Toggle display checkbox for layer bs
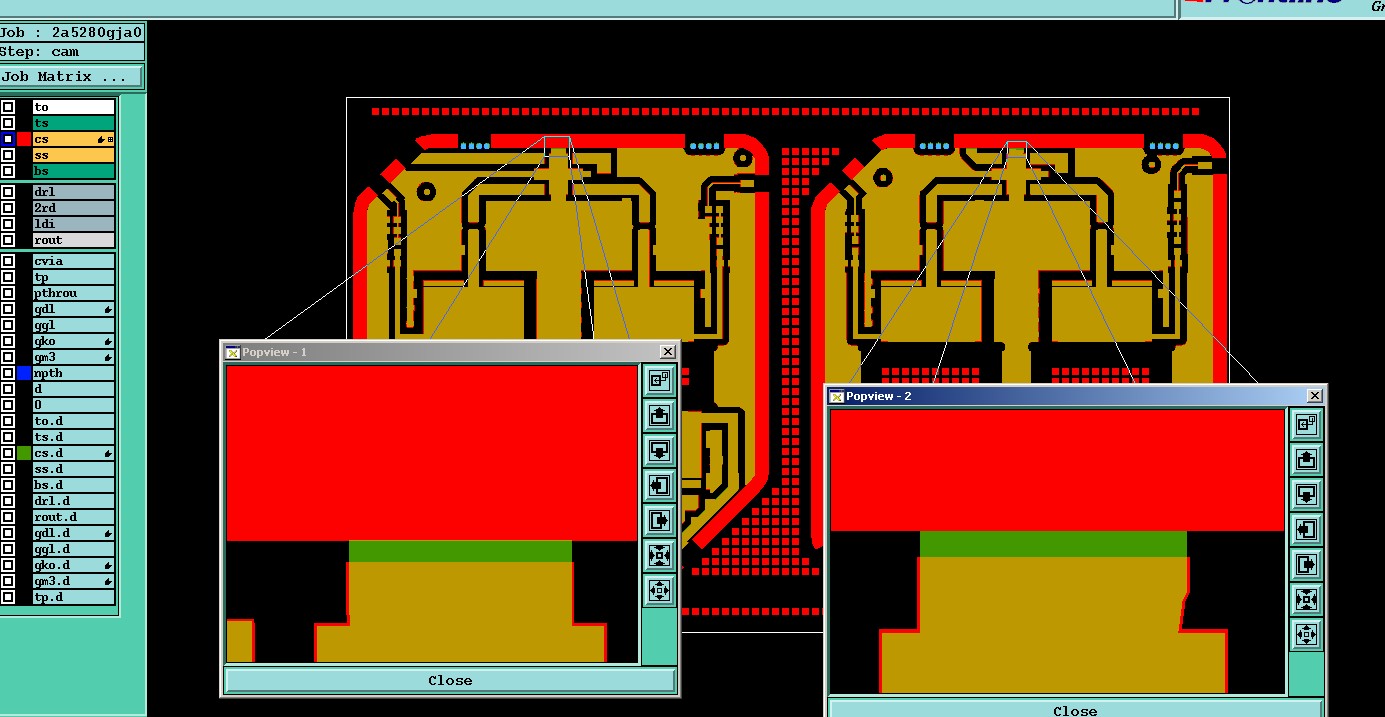1385x717 pixels. (x=8, y=171)
